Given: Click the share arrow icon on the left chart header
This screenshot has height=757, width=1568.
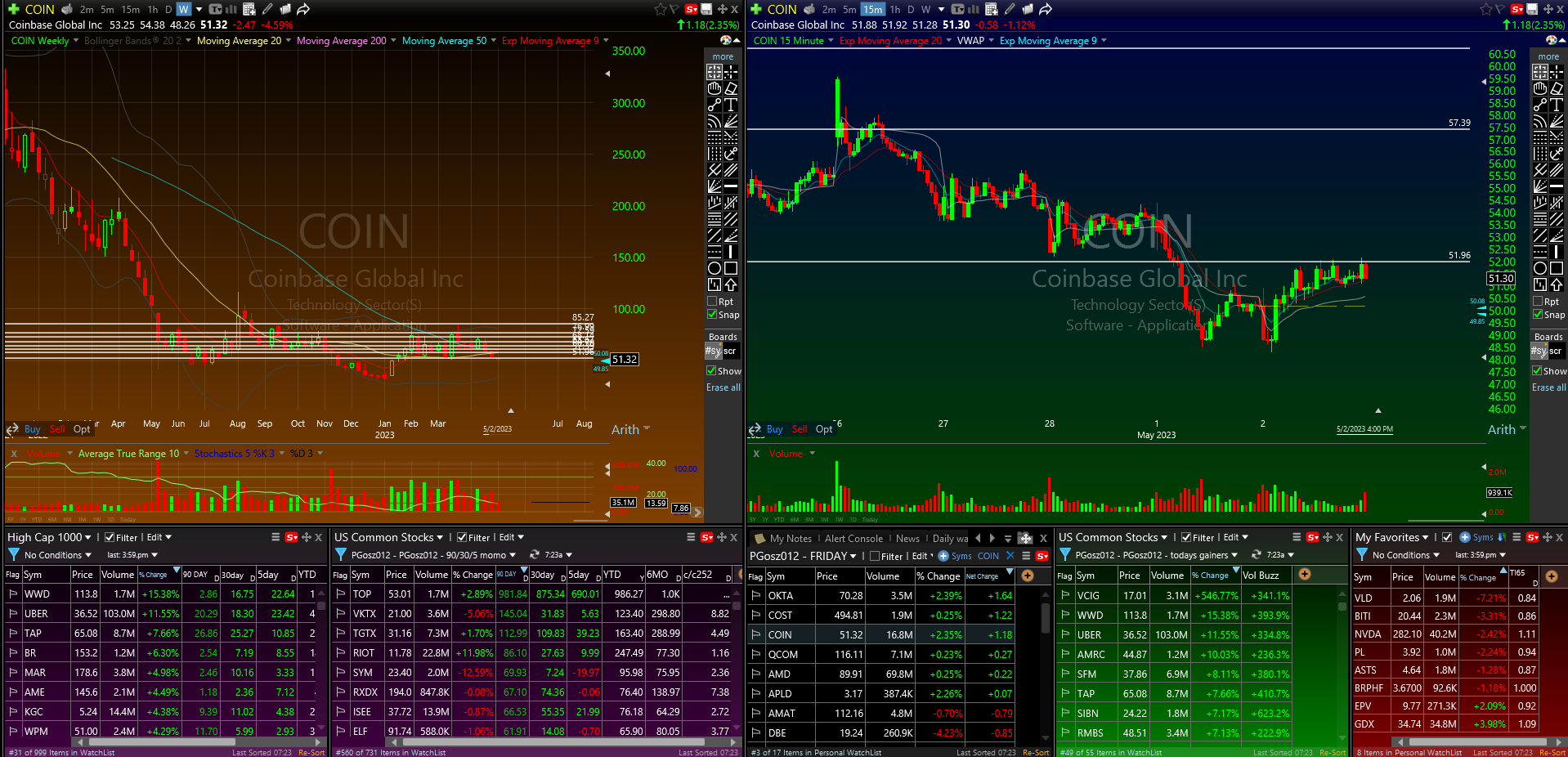Looking at the screenshot, I should [x=303, y=9].
